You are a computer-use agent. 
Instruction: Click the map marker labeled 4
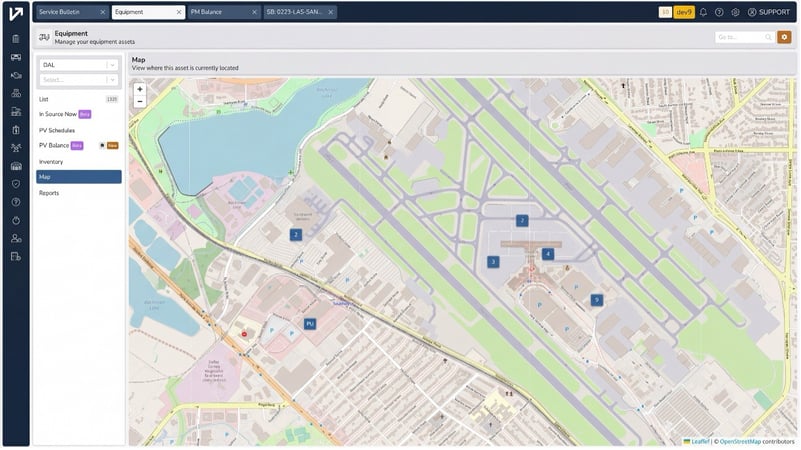[x=548, y=254]
